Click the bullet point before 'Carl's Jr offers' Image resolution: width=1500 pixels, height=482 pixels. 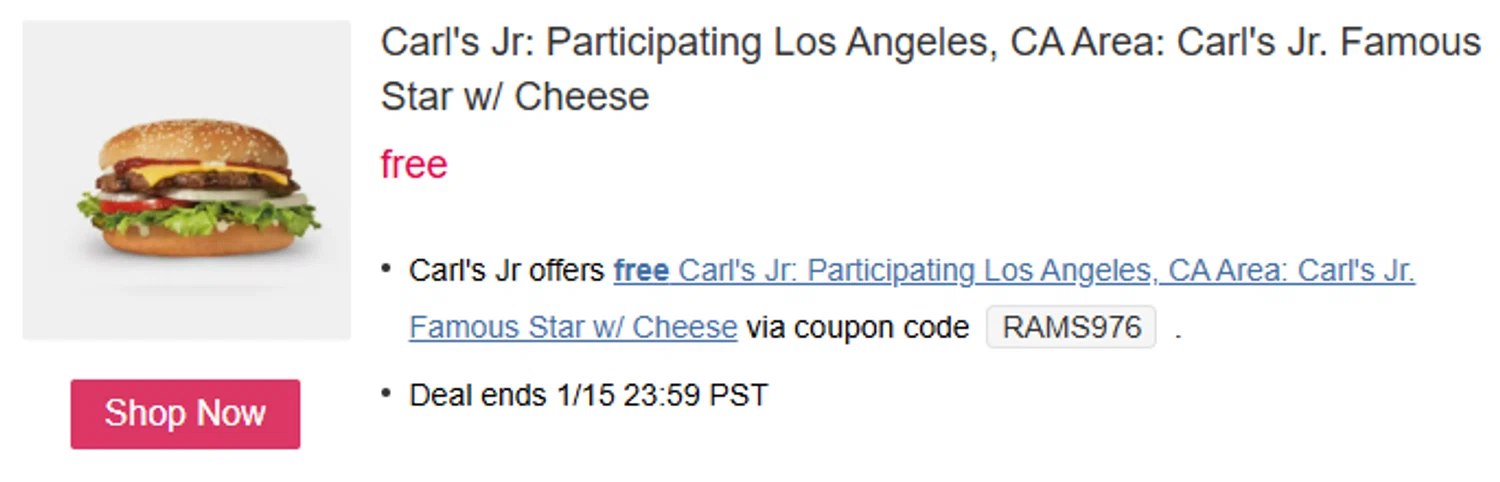click(387, 270)
